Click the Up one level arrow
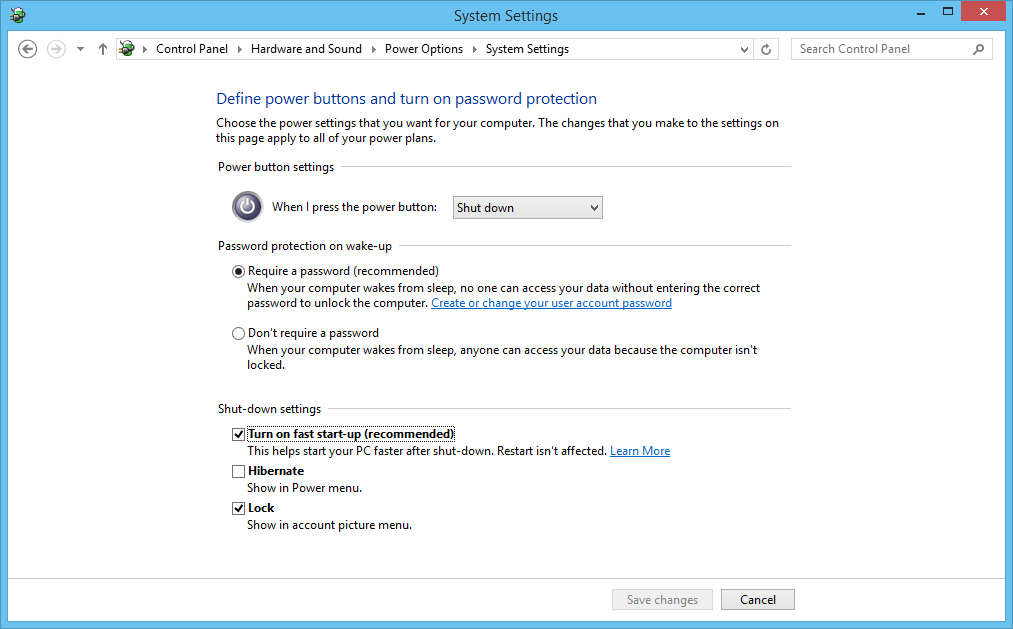Screen dimensions: 1013x629 tap(102, 48)
